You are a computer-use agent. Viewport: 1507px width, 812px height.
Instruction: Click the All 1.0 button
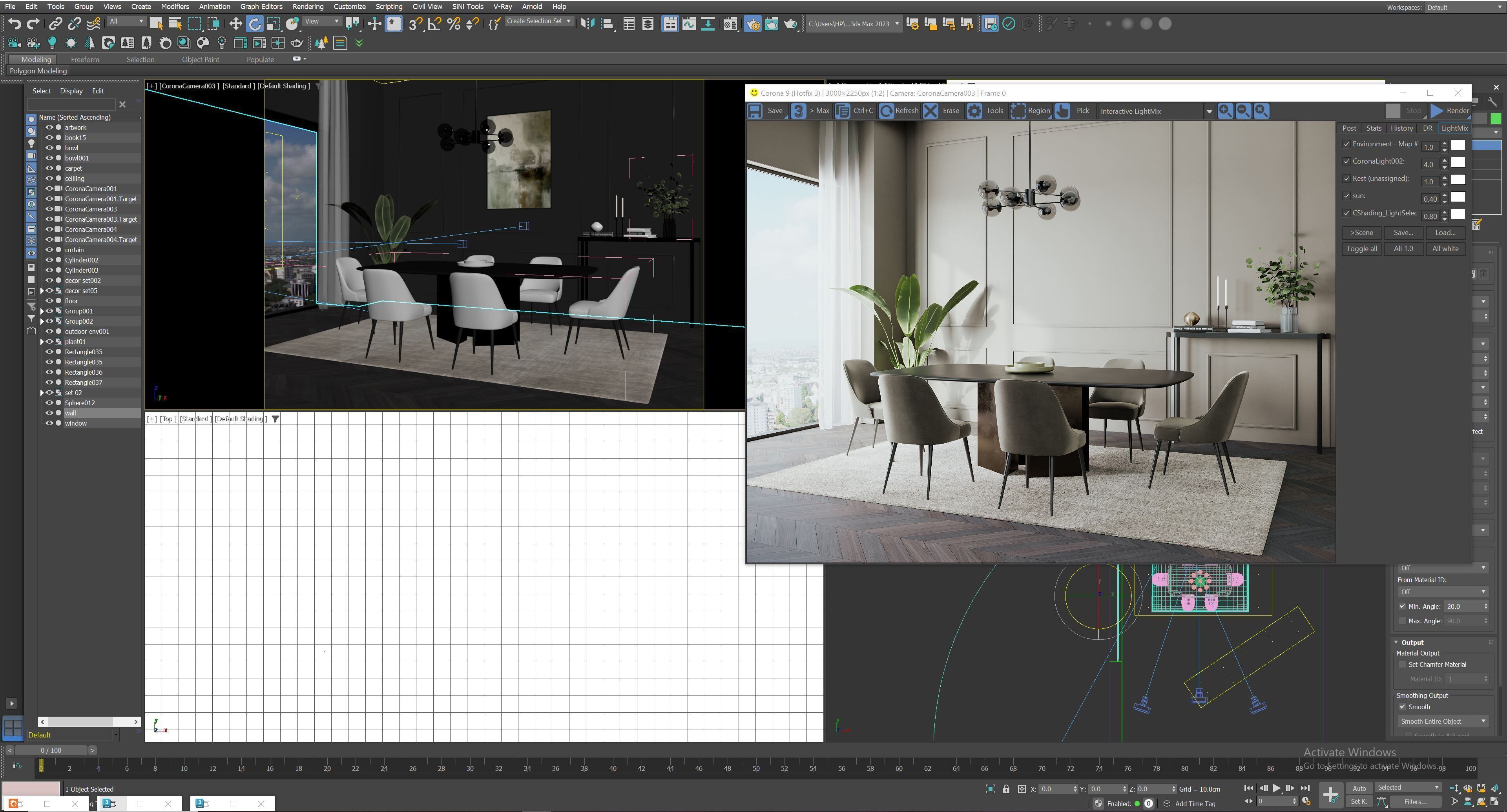(1403, 249)
